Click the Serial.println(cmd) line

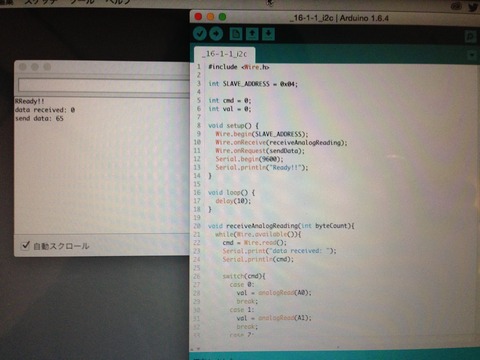tap(258, 259)
